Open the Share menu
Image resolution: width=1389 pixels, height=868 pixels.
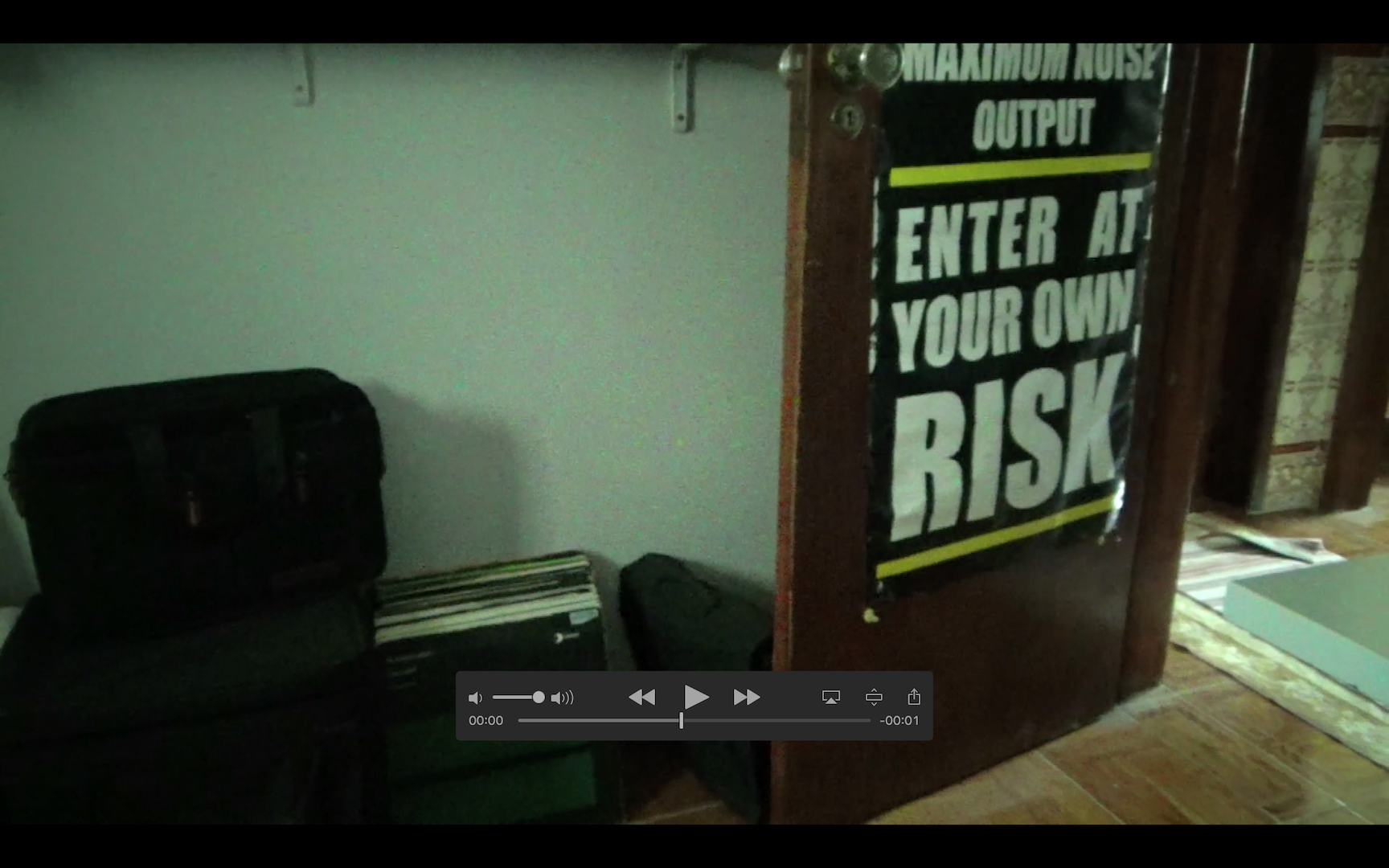914,697
